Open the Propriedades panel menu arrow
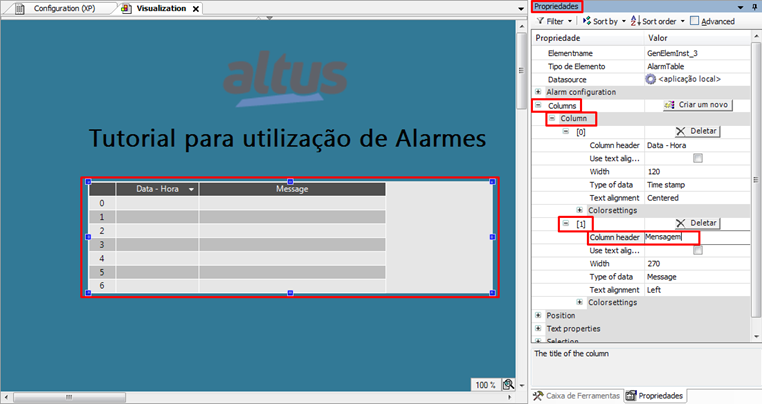 [x=740, y=7]
